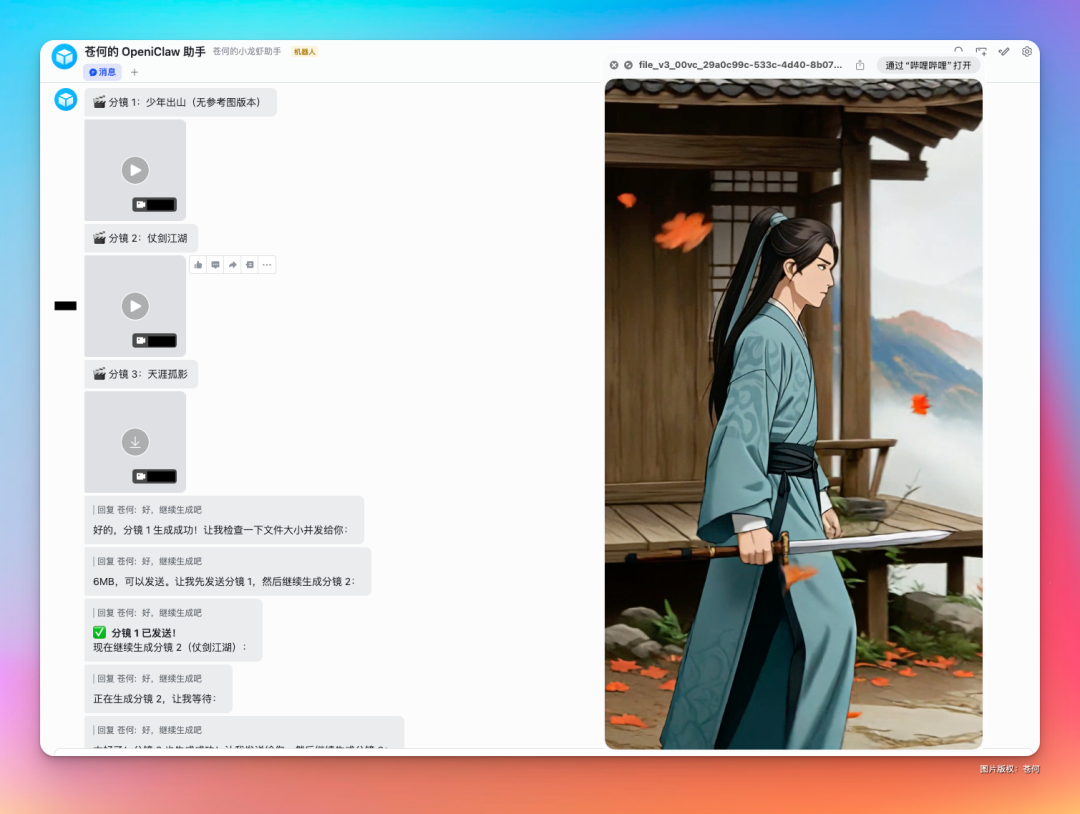The image size is (1080, 814).
Task: Play the 分镜 1 video
Action: click(x=135, y=170)
